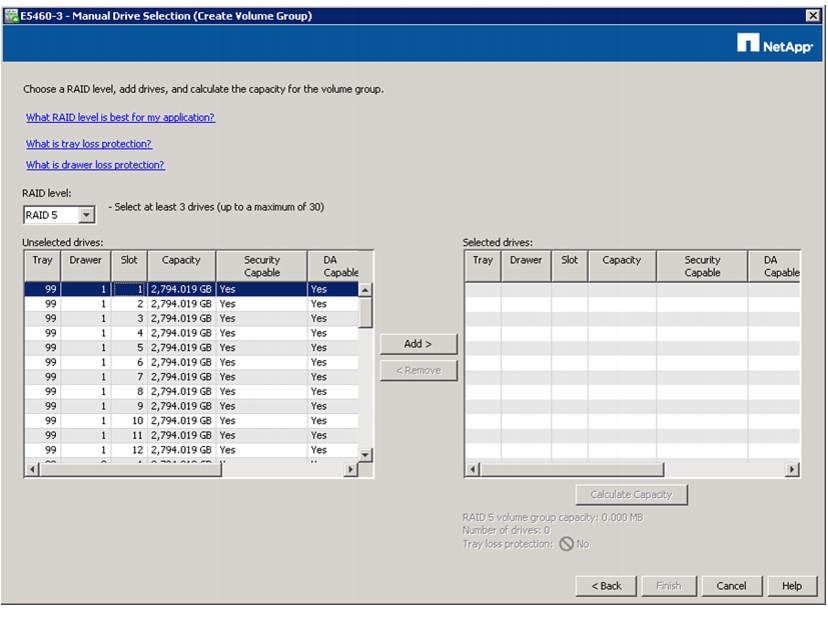
Task: Click Slot header in Selected drives table
Action: pos(569,266)
